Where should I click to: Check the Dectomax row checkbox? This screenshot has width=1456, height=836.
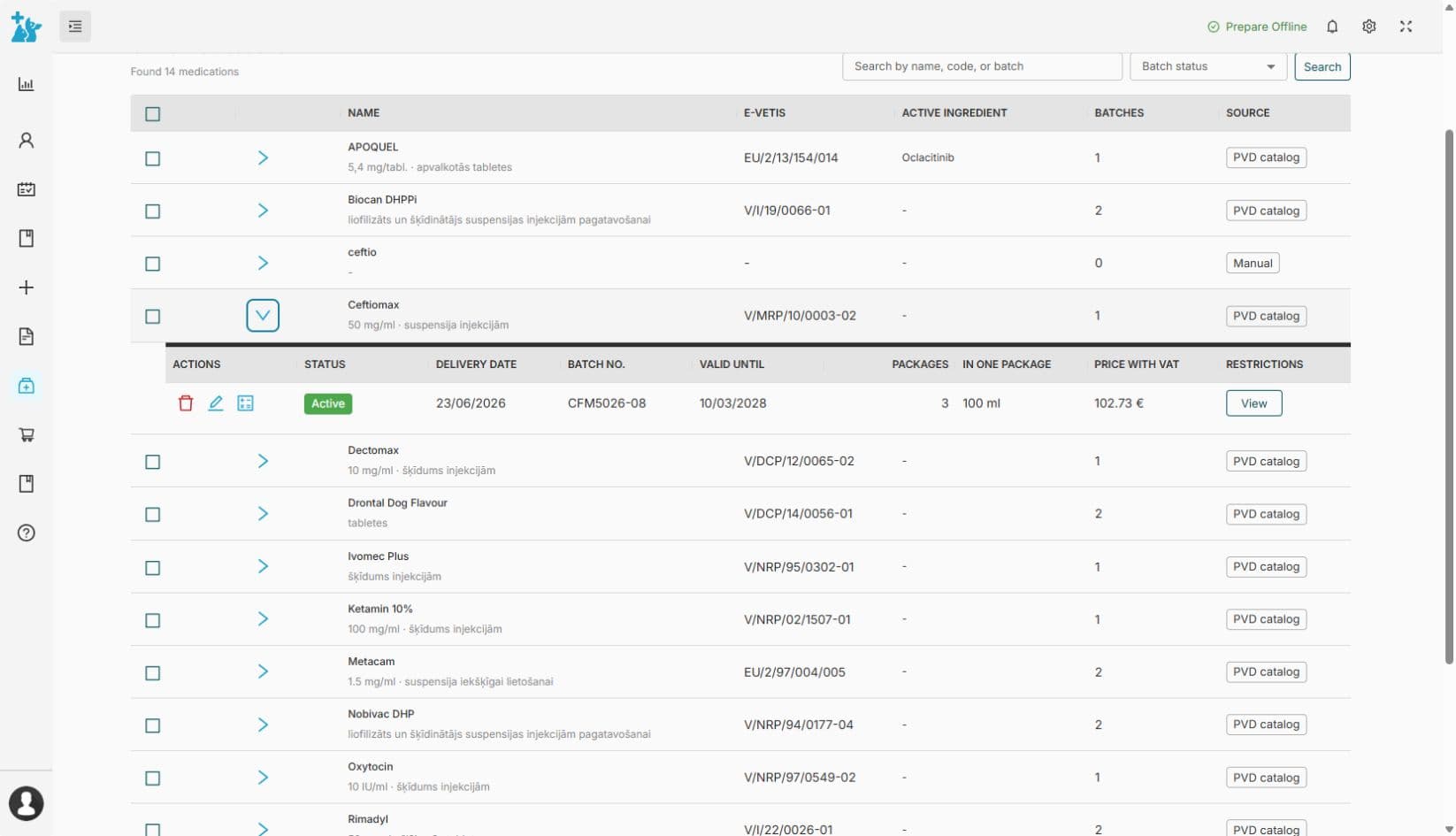153,462
